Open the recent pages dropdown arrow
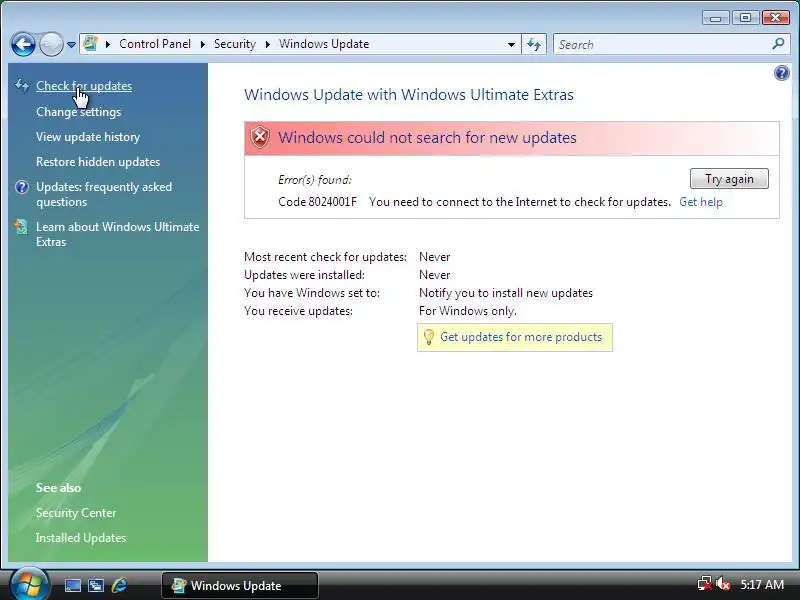This screenshot has height=600, width=800. 71,45
